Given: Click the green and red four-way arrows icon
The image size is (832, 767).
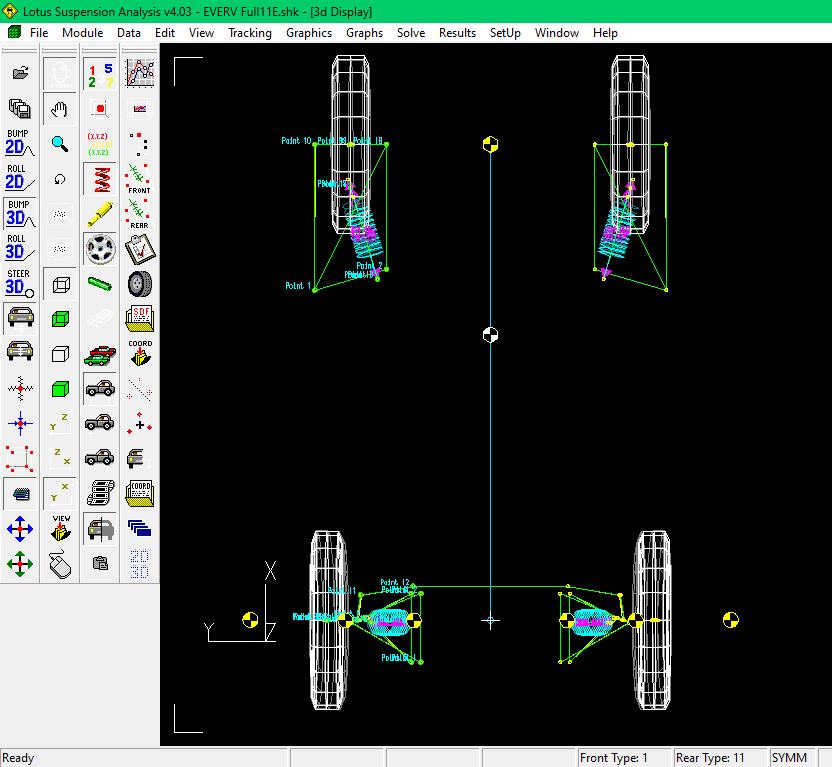Looking at the screenshot, I should point(20,564).
